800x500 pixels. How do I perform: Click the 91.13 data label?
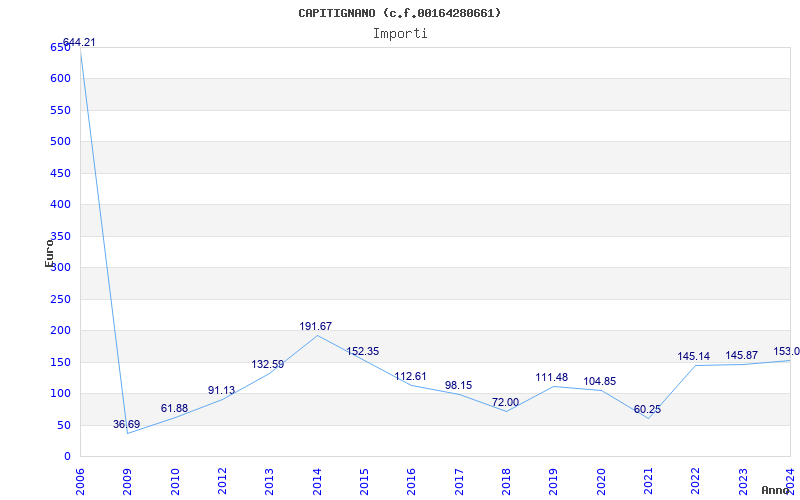221,390
